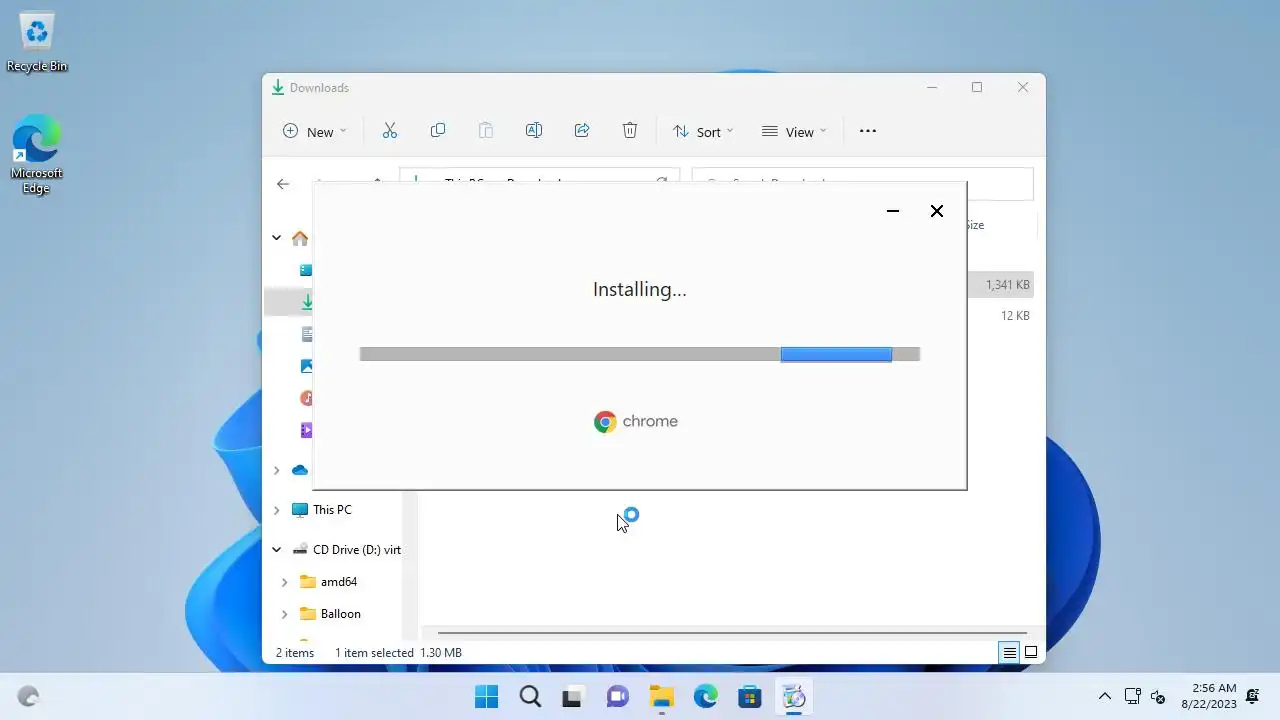Screen dimensions: 1280x720
Task: Expand the OneDrive tree node
Action: click(x=277, y=470)
